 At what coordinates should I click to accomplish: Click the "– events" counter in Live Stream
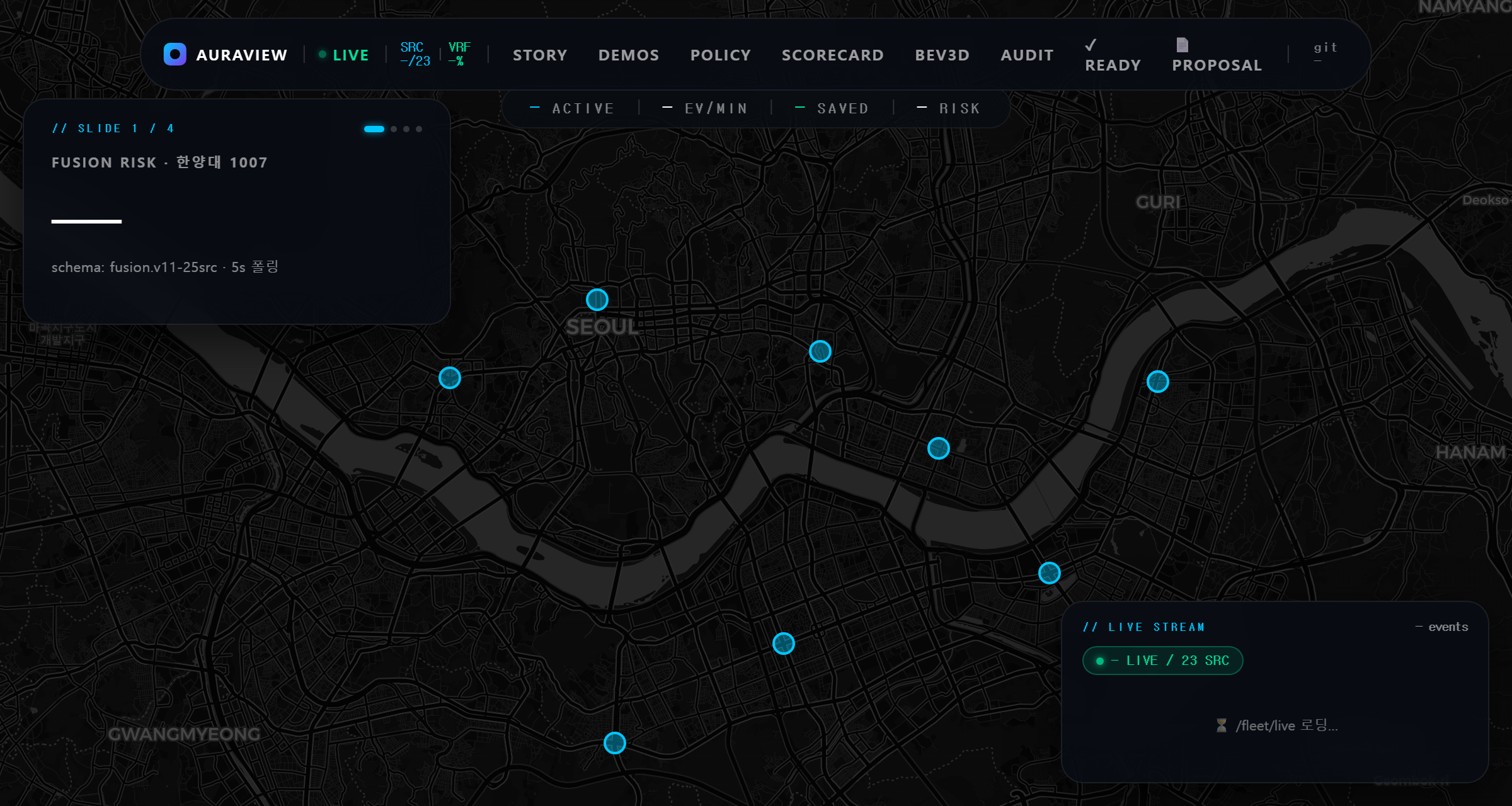pos(1441,627)
